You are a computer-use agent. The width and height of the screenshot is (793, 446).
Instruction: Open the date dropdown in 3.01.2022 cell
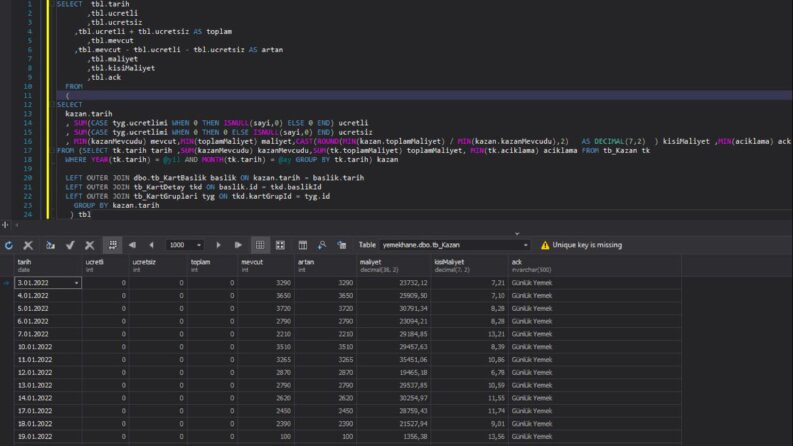click(x=76, y=283)
